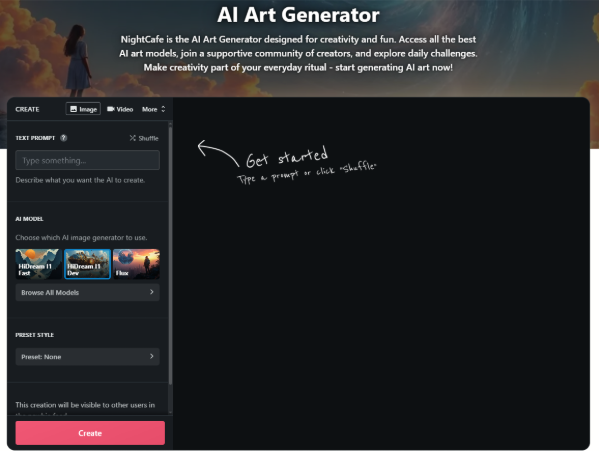Focus the Type something prompt field
599x451 pixels.
click(87, 160)
